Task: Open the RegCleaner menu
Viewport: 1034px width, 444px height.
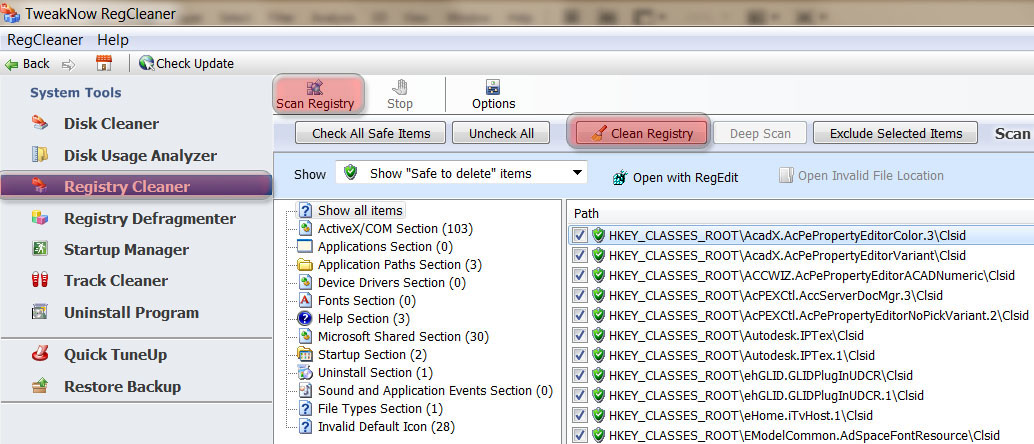Action: point(45,40)
